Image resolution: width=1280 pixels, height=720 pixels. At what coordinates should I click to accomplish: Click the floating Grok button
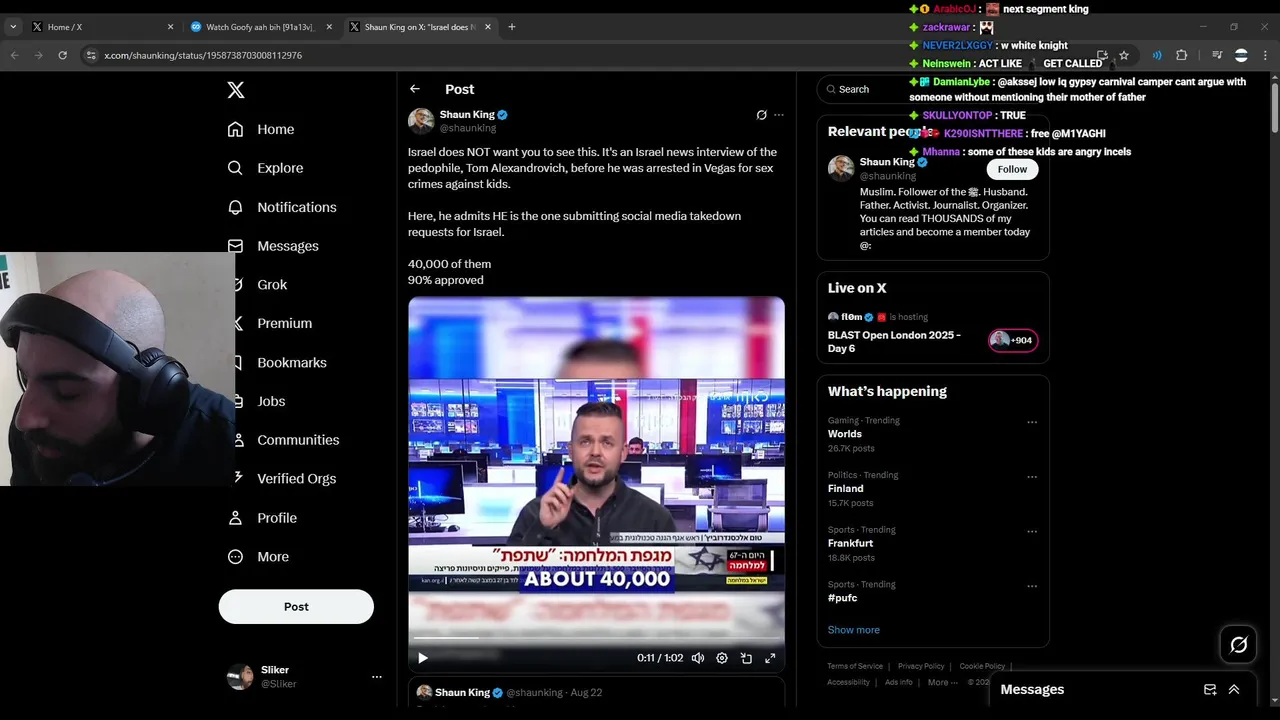pyautogui.click(x=1238, y=645)
